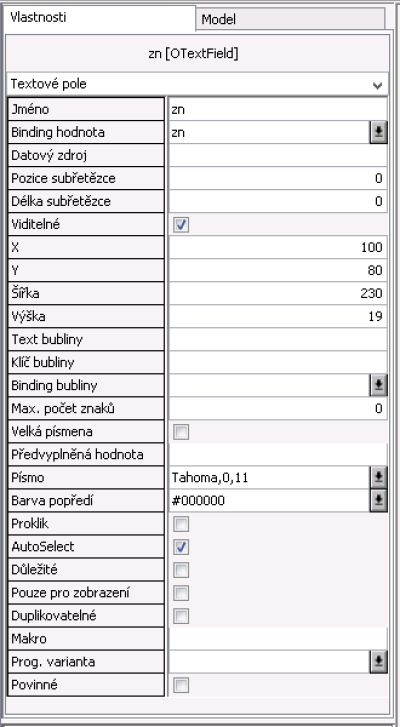Enable the Velká písmena checkbox
Image resolution: width=400 pixels, height=727 pixels.
(x=181, y=432)
